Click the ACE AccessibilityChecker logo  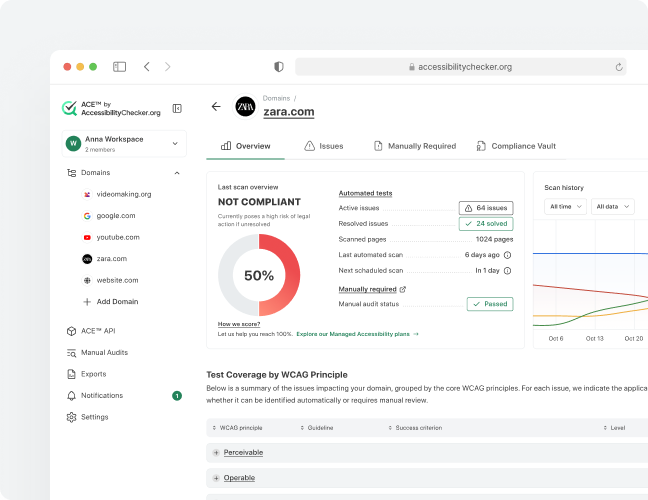point(111,108)
